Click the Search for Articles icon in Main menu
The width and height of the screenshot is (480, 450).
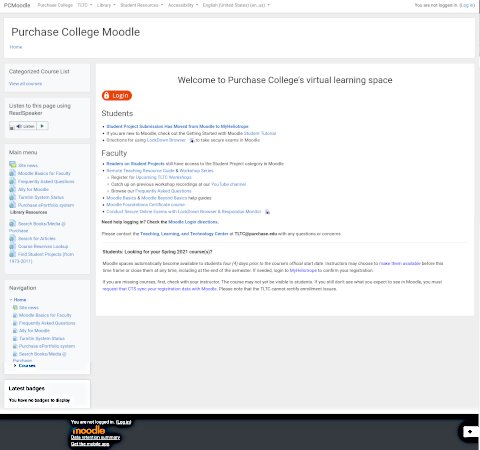(12, 238)
